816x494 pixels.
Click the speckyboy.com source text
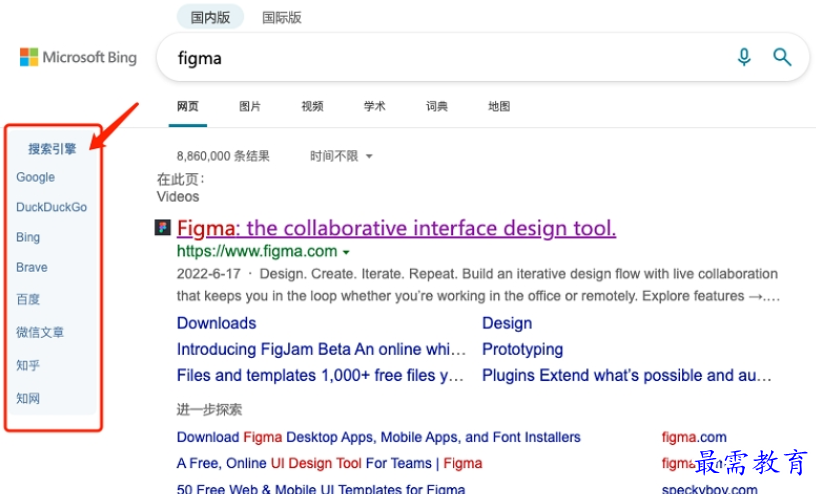coord(709,489)
